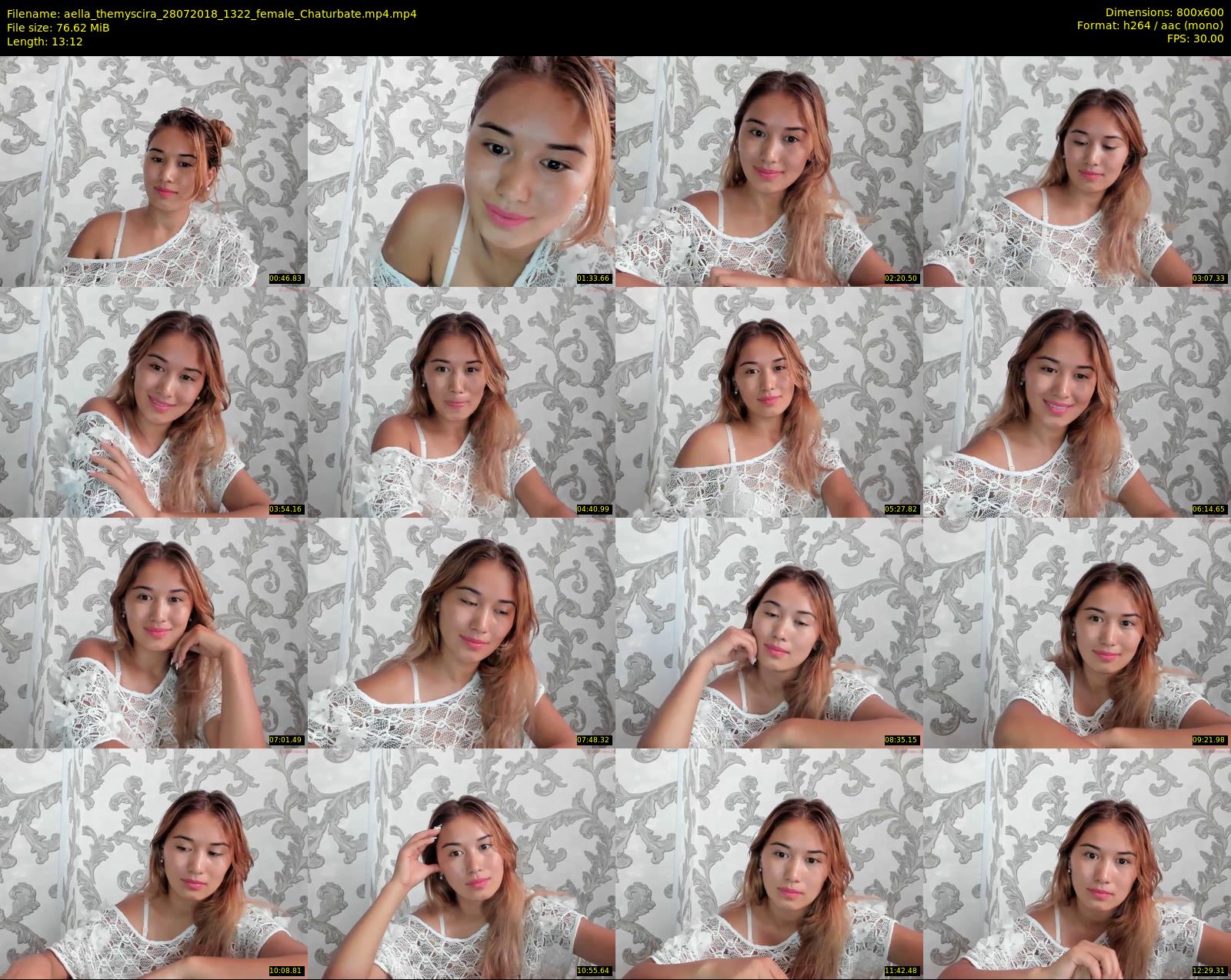Choose the thumbnail marked 04:40.99
Screen dimensions: 1231x980
tap(462, 402)
